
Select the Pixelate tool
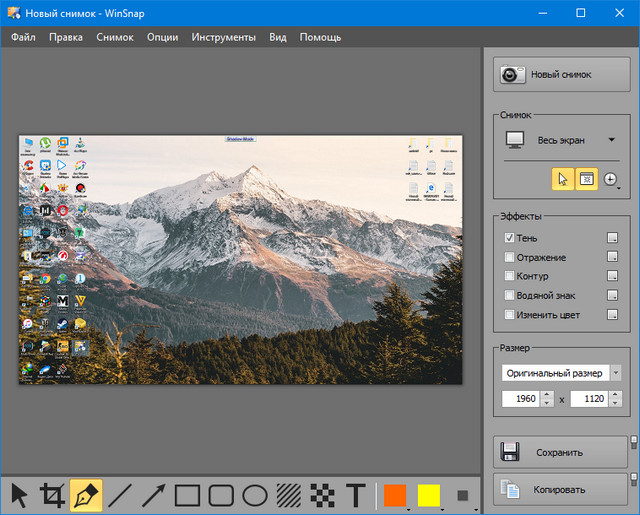click(x=321, y=494)
